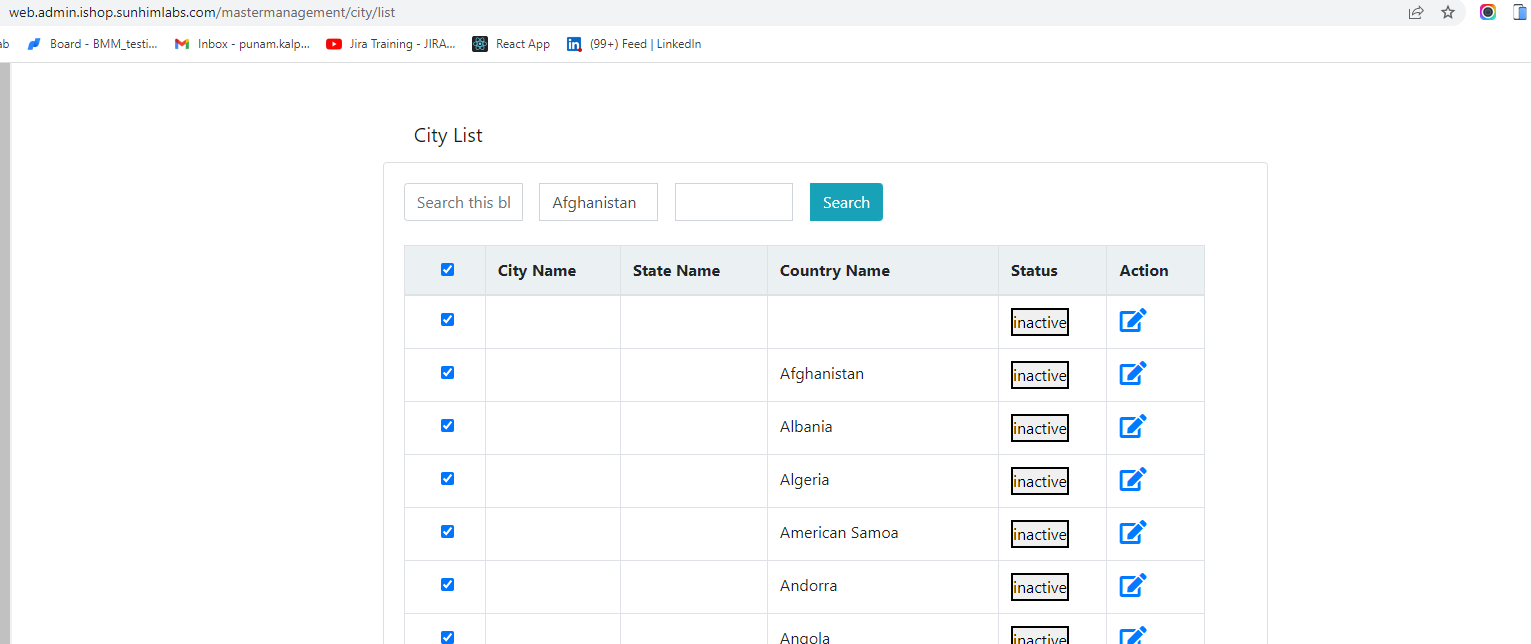1531x644 pixels.
Task: Open edit icon for American Samoa row
Action: [x=1133, y=533]
